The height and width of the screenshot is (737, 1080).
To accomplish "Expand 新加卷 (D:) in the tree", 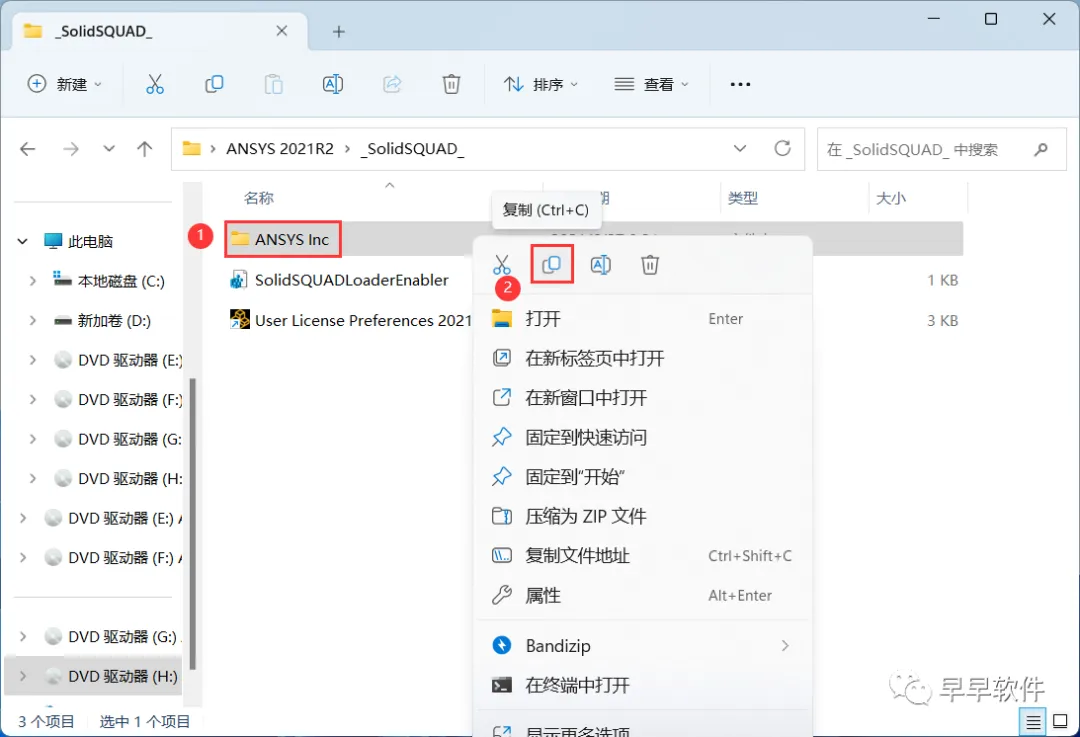I will pos(32,320).
